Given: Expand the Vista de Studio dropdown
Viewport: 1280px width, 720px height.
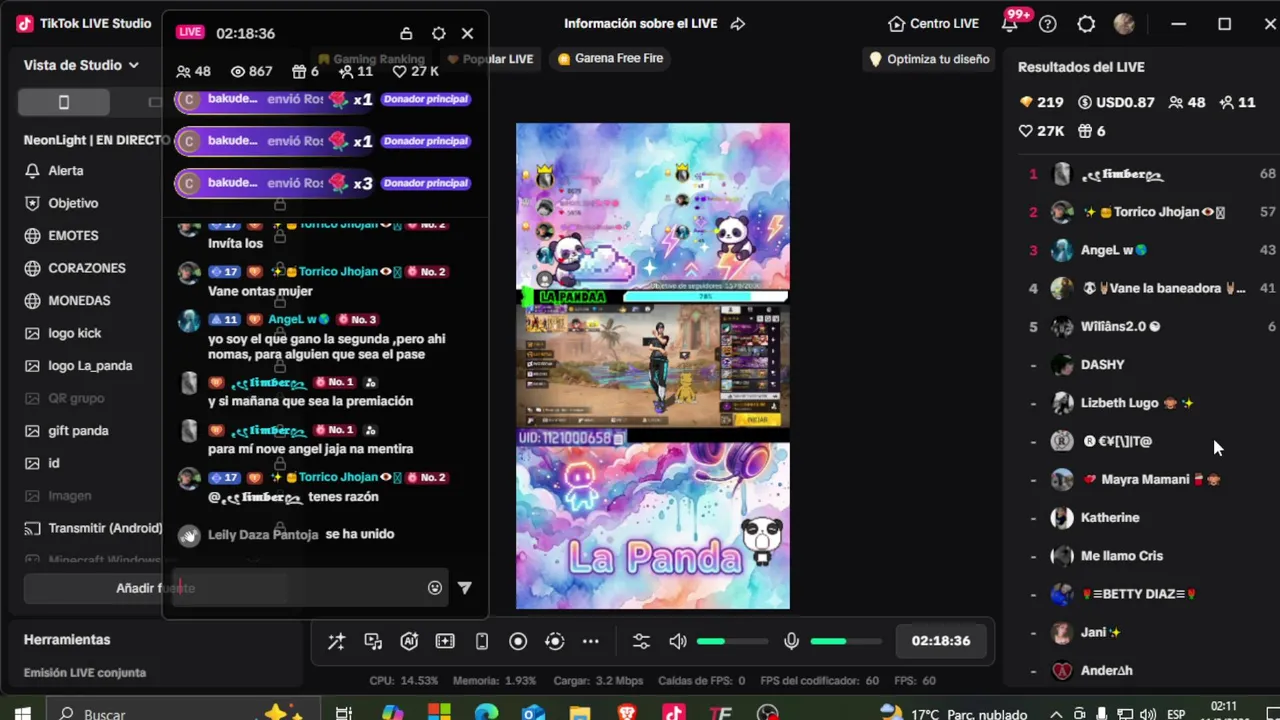Looking at the screenshot, I should point(81,65).
